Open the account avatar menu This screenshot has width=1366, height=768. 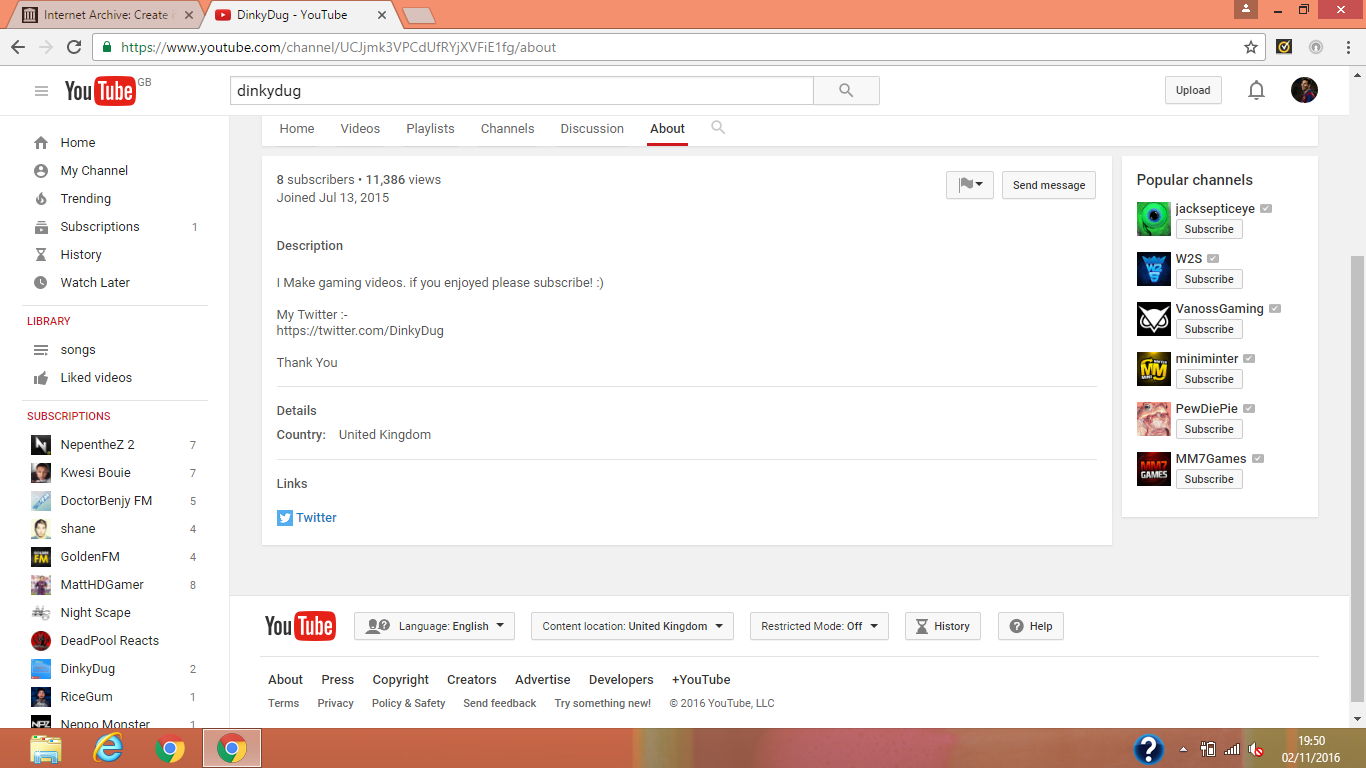pos(1304,90)
